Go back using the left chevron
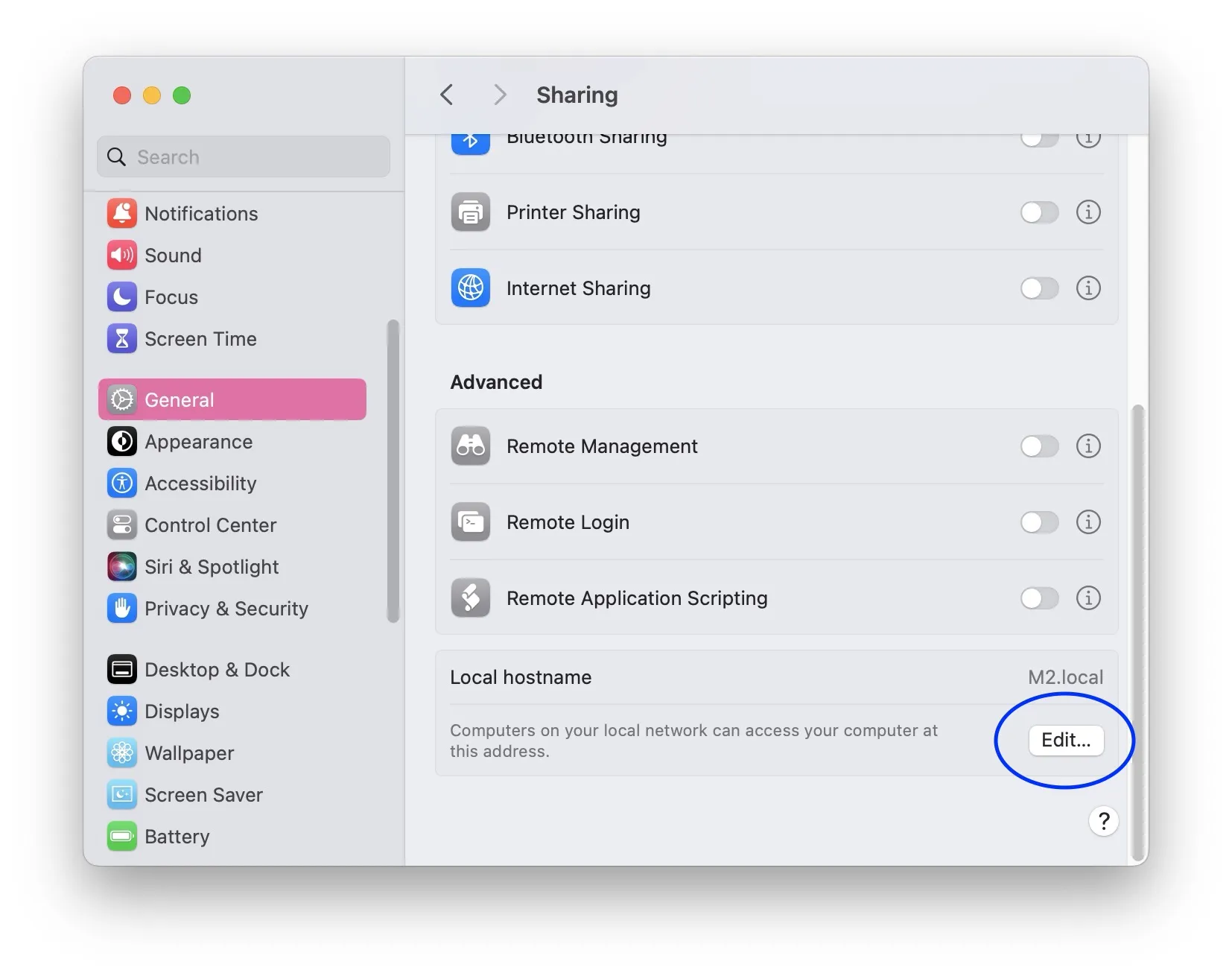Image resolution: width=1232 pixels, height=976 pixels. [x=447, y=95]
